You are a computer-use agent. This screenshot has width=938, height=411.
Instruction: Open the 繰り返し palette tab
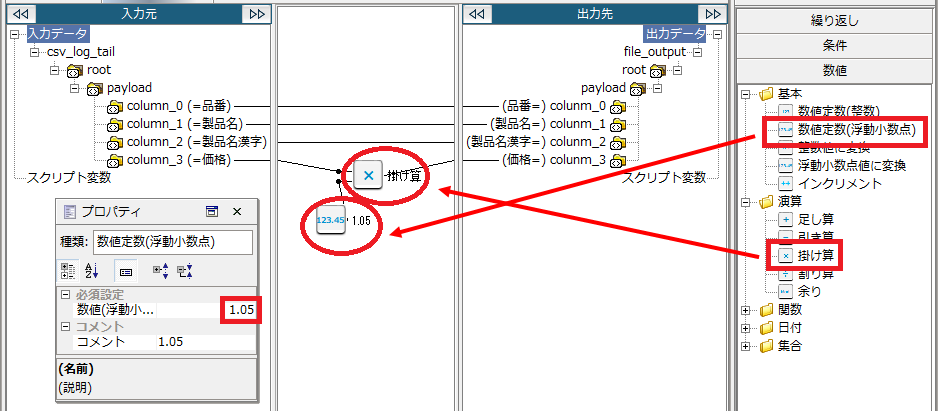(834, 20)
